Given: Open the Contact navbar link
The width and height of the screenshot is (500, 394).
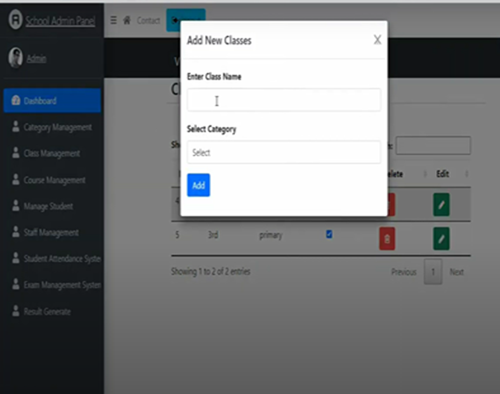Looking at the screenshot, I should (148, 21).
